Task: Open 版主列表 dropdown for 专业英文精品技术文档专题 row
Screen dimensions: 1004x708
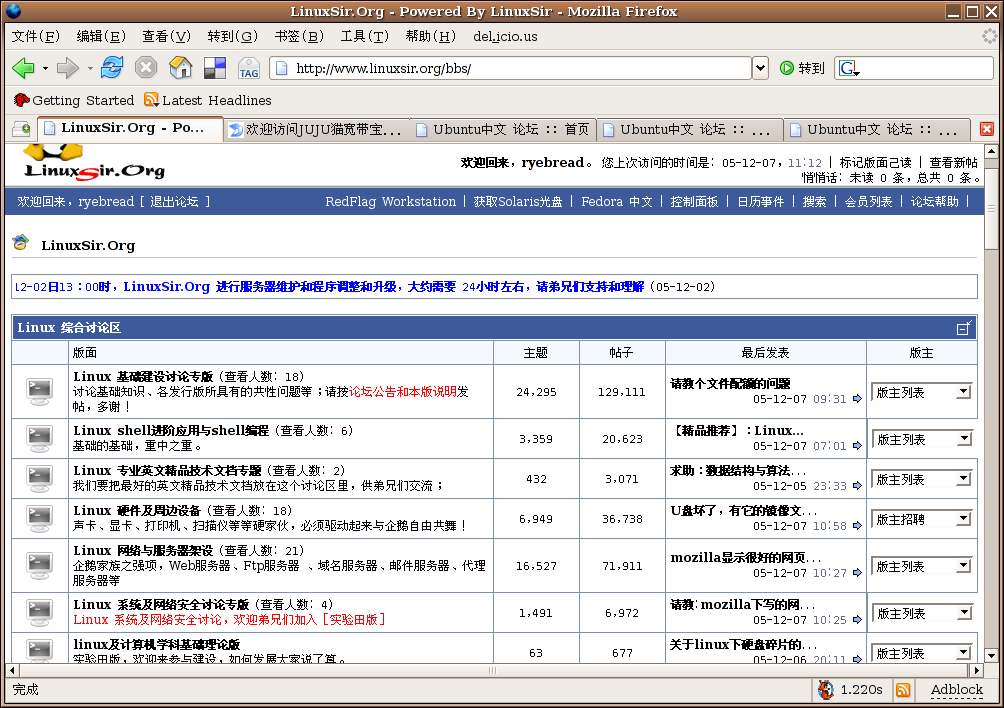Action: point(922,479)
